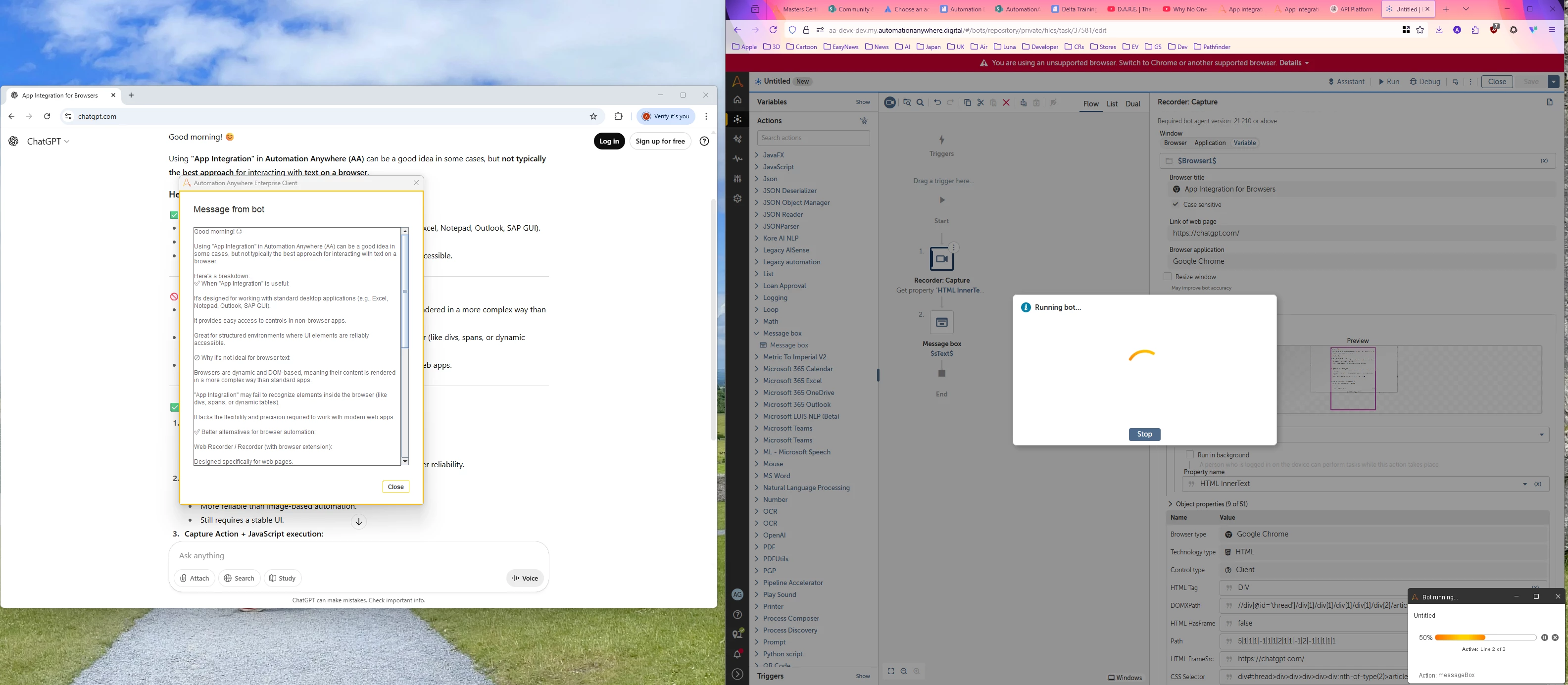The width and height of the screenshot is (1568, 685).
Task: Open the Manage sliders sidebar icon
Action: pyautogui.click(x=737, y=178)
